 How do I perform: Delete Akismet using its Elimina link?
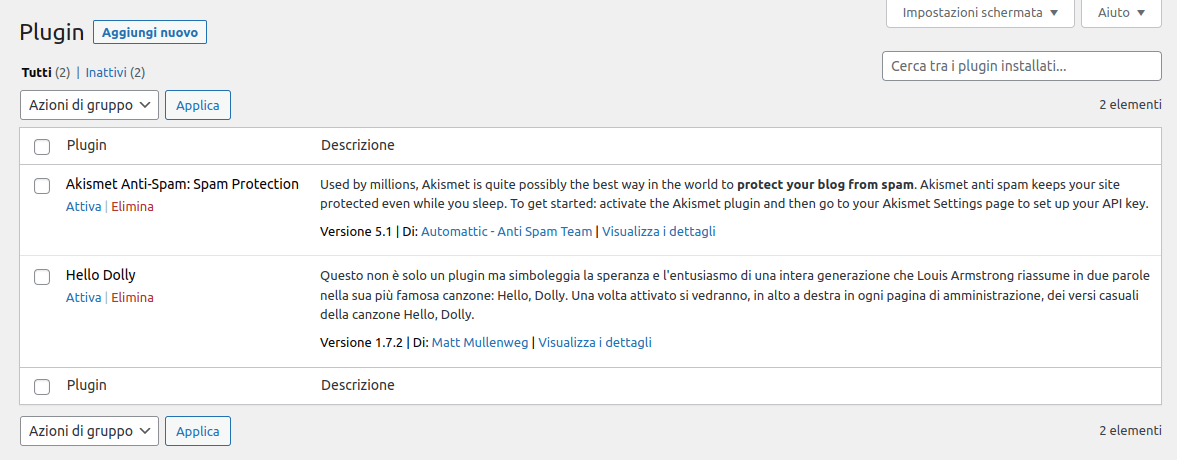pyautogui.click(x=132, y=207)
